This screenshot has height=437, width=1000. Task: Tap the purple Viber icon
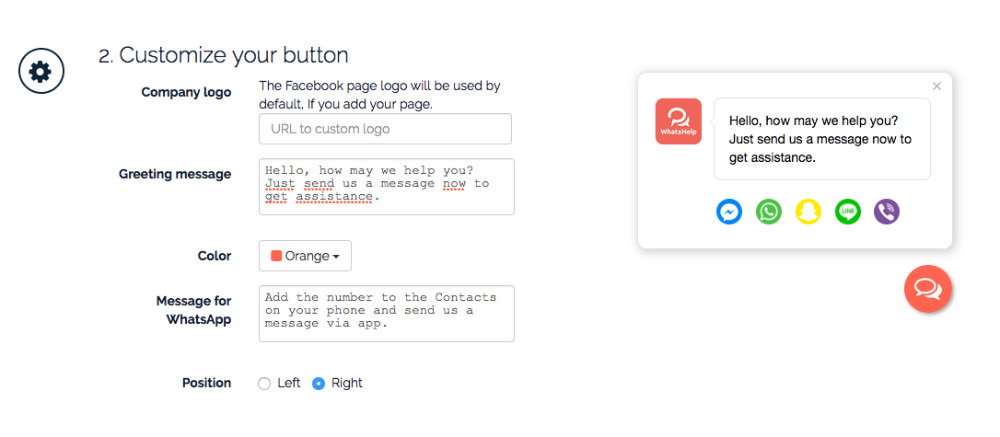[887, 212]
